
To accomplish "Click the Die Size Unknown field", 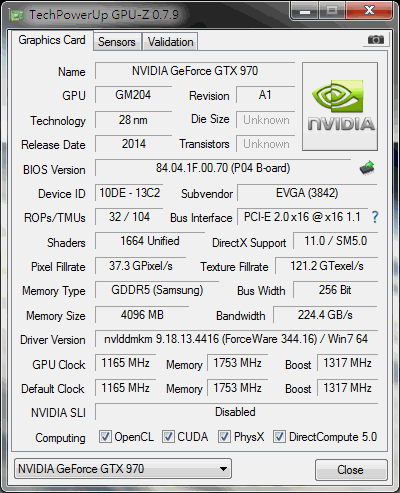I will coord(265,120).
